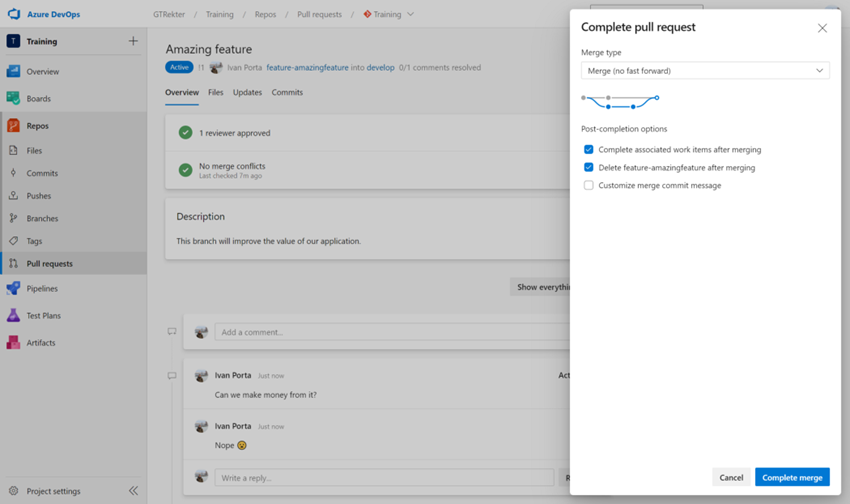850x504 pixels.
Task: Switch to the Updates tab
Action: (x=247, y=93)
